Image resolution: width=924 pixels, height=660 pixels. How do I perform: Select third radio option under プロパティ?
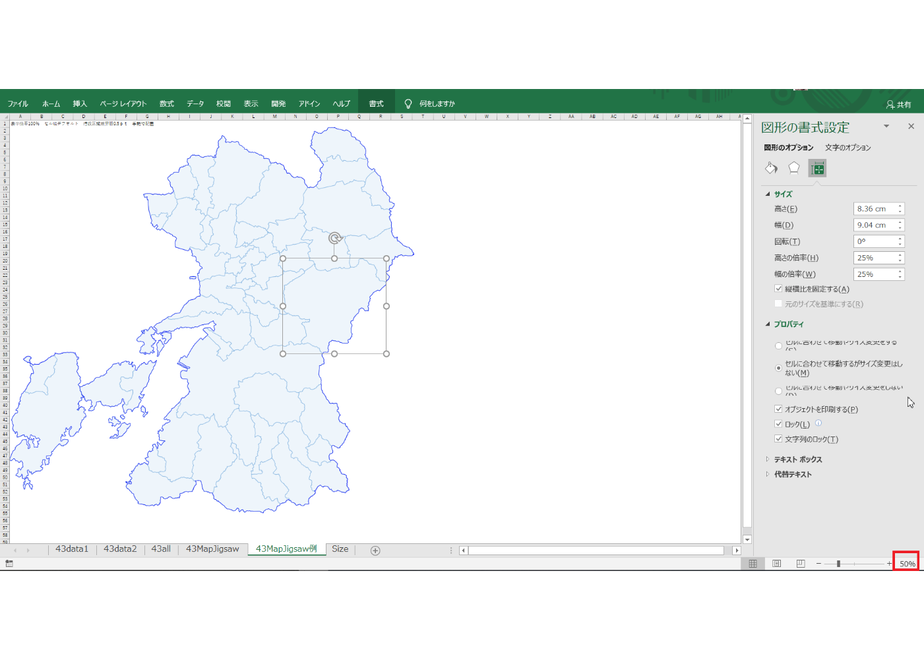pos(778,391)
